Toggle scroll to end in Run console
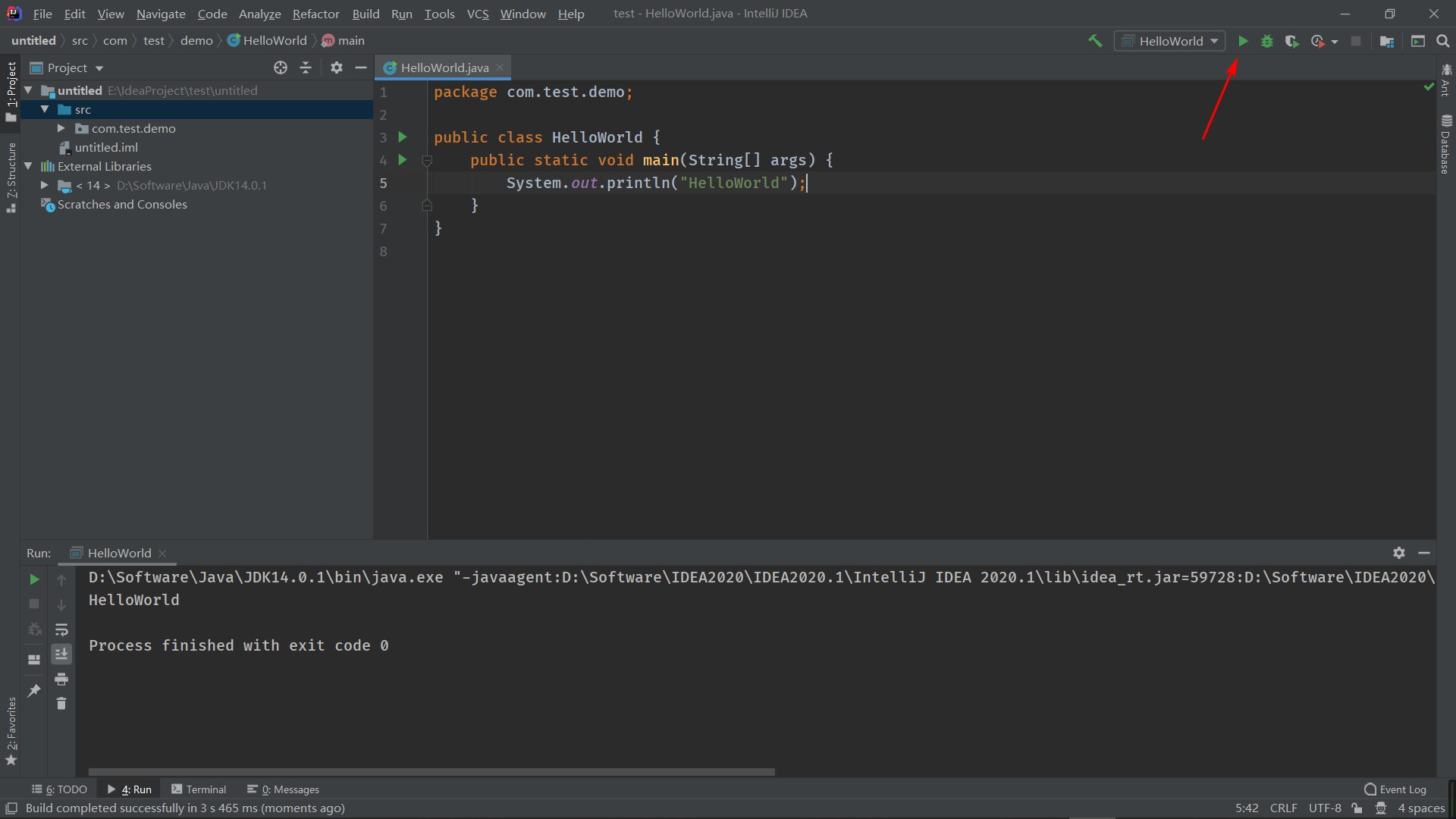Screen dimensions: 1456x819 click(x=61, y=654)
